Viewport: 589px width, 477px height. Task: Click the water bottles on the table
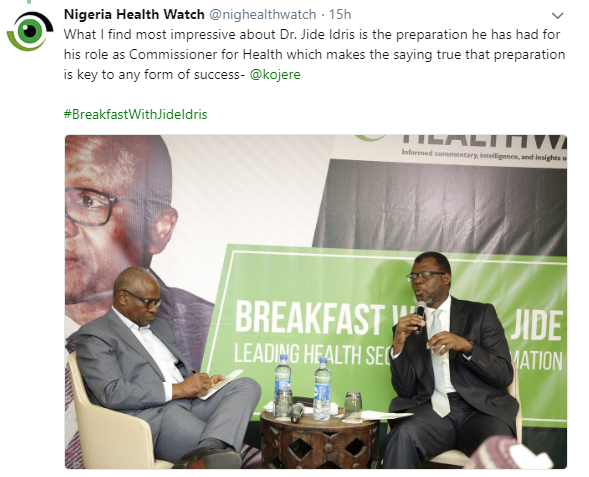(303, 388)
